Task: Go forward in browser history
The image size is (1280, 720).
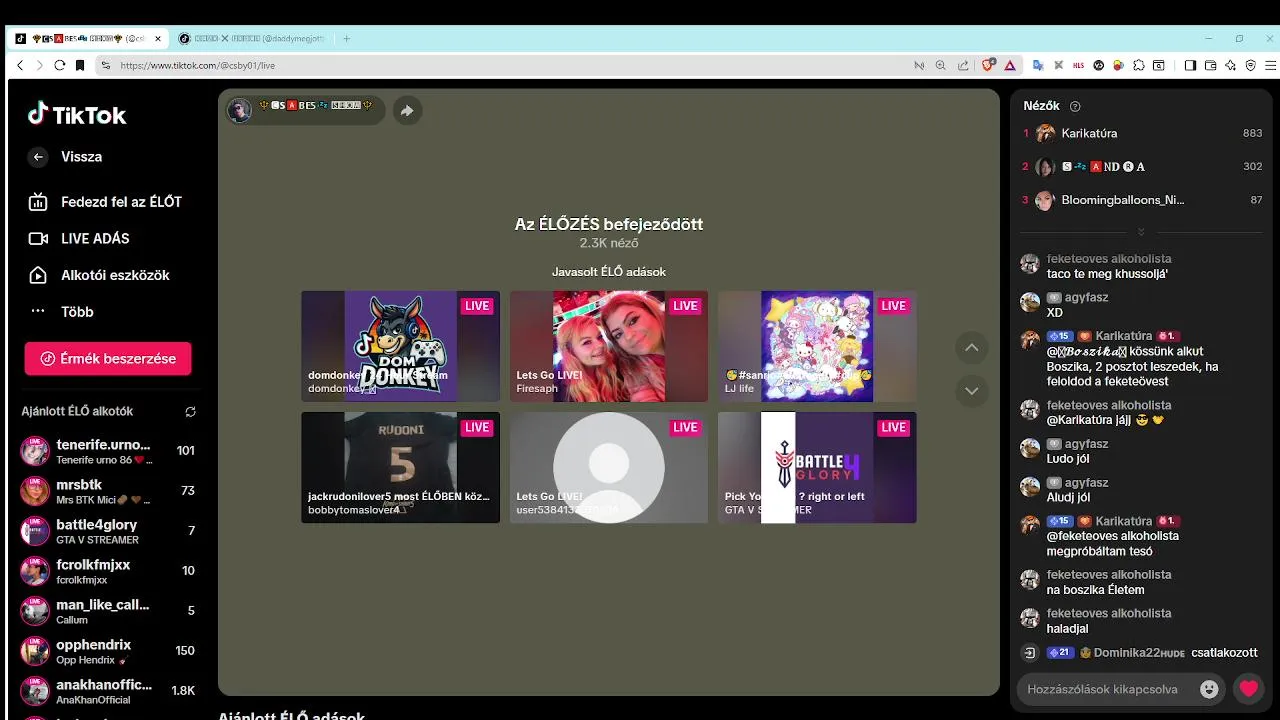Action: coord(40,65)
